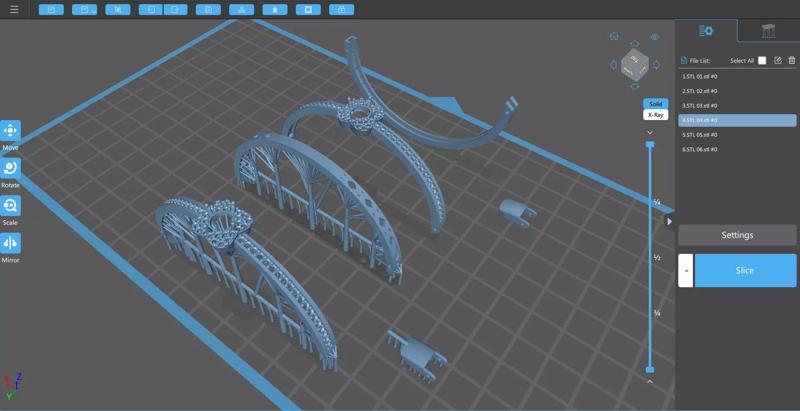Click the bottom handle of layer slider
Viewport: 800px width, 411px height.
[x=650, y=369]
